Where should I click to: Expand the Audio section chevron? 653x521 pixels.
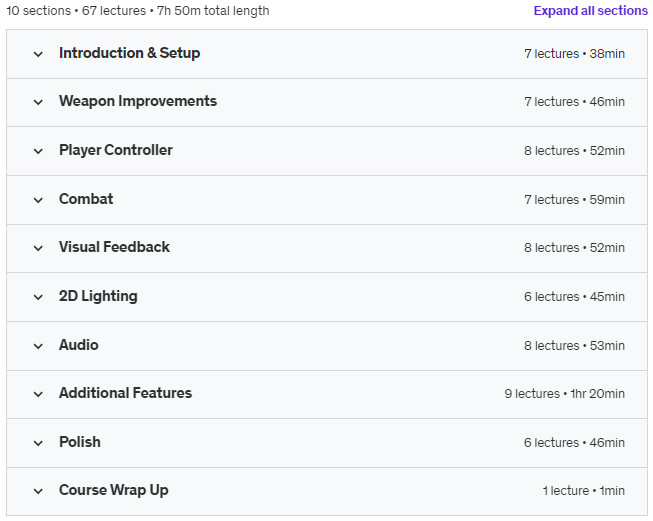pyautogui.click(x=38, y=346)
